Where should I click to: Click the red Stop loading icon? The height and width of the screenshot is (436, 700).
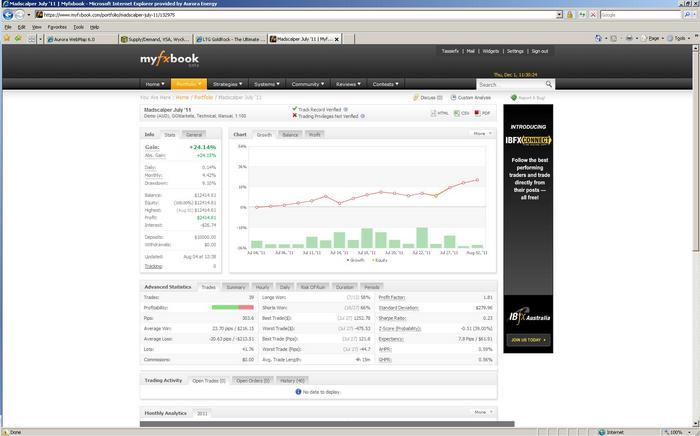[593, 15]
